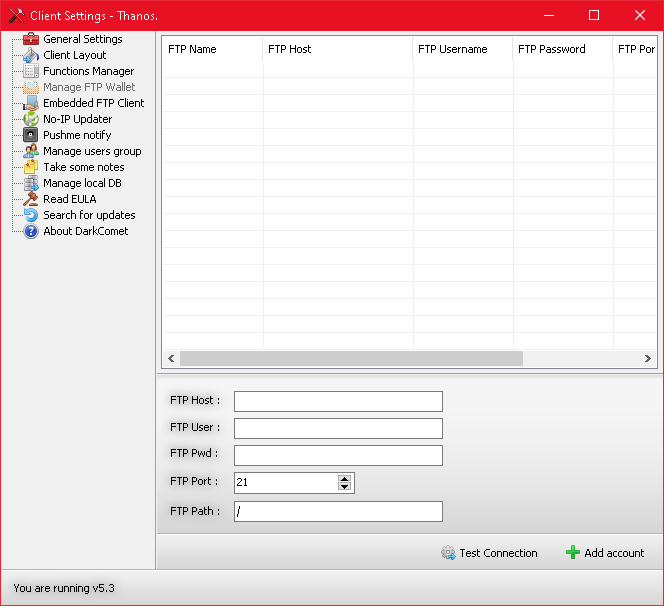Click the Manage users group icon
Viewport: 664px width, 606px height.
click(x=31, y=151)
